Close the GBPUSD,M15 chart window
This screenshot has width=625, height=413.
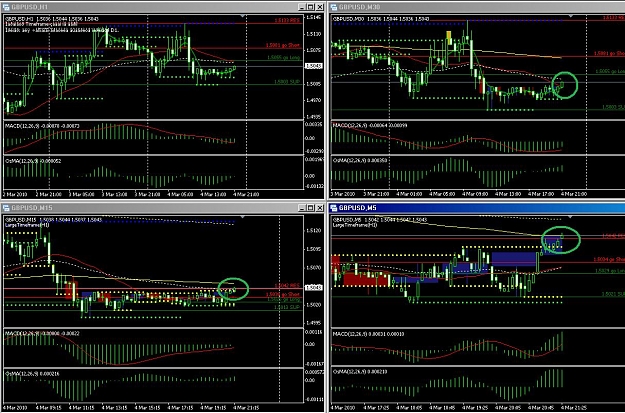coord(320,208)
